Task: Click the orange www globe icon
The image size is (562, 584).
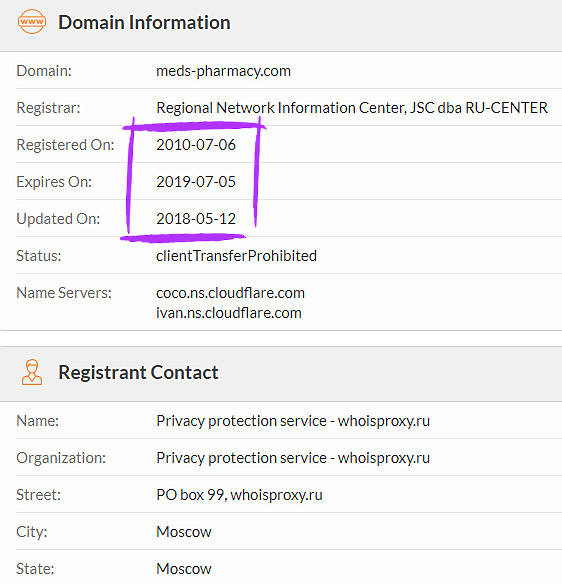Action: point(32,22)
